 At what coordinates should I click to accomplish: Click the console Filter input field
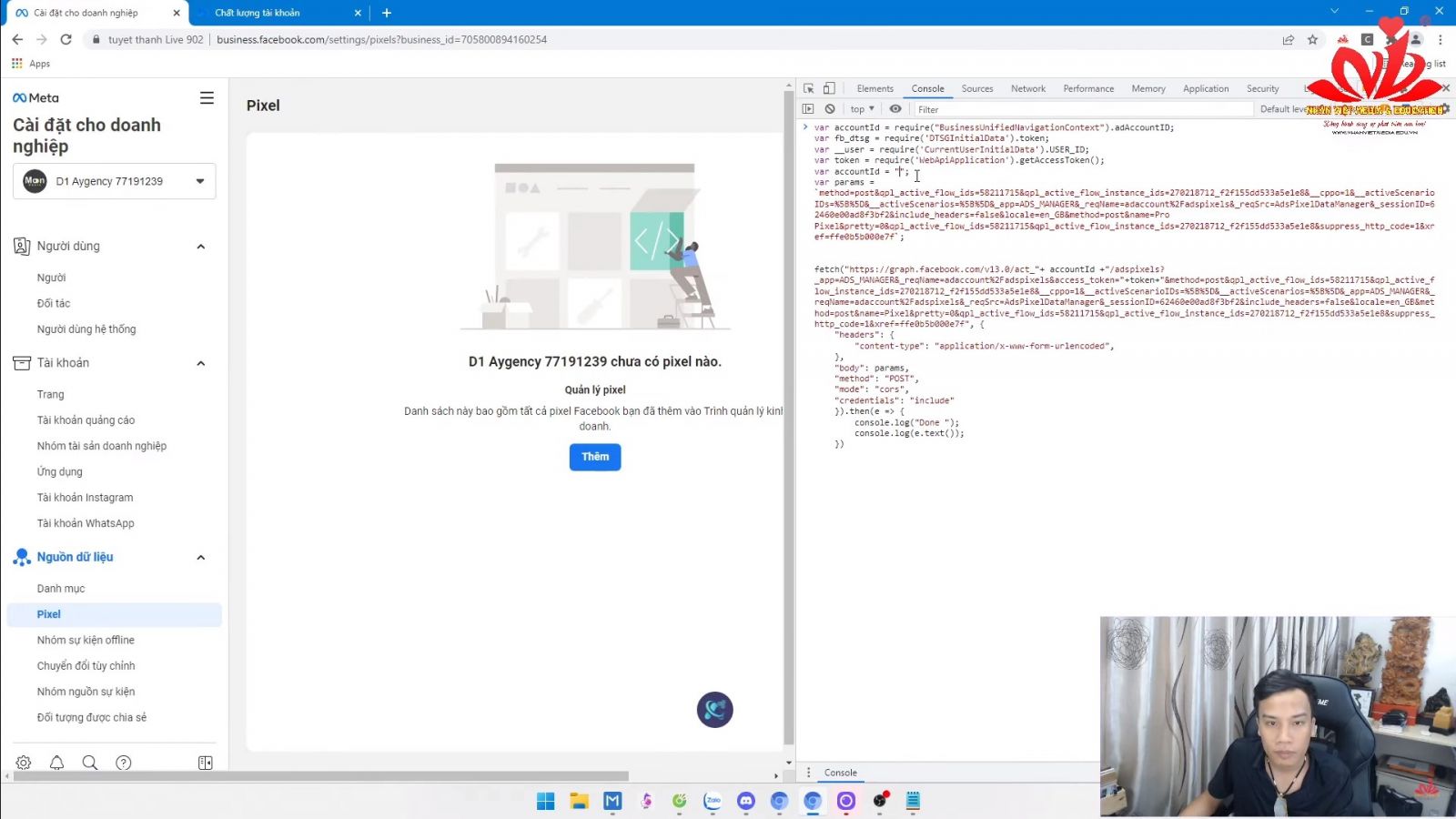(x=1083, y=109)
